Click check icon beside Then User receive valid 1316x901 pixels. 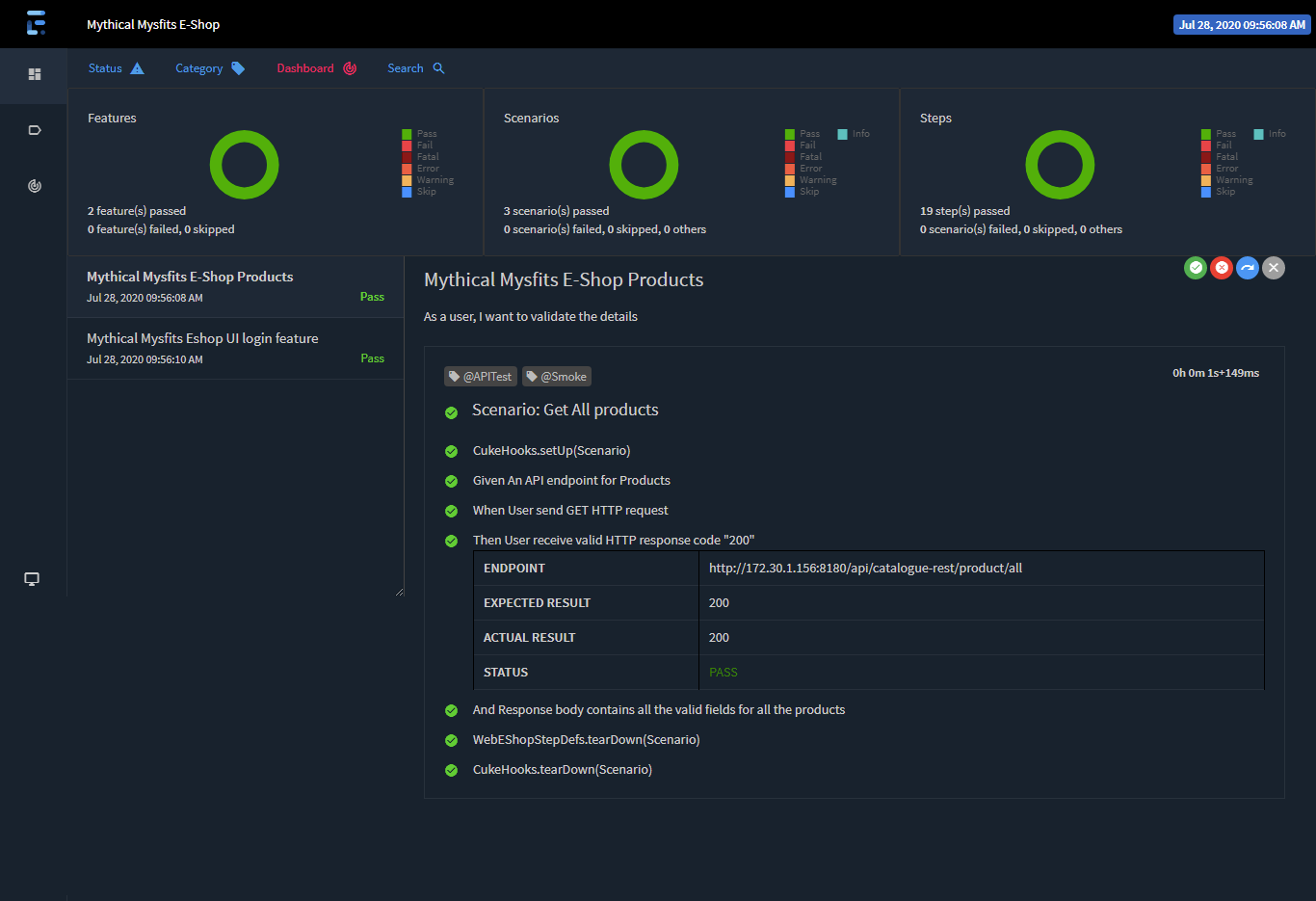pos(451,541)
